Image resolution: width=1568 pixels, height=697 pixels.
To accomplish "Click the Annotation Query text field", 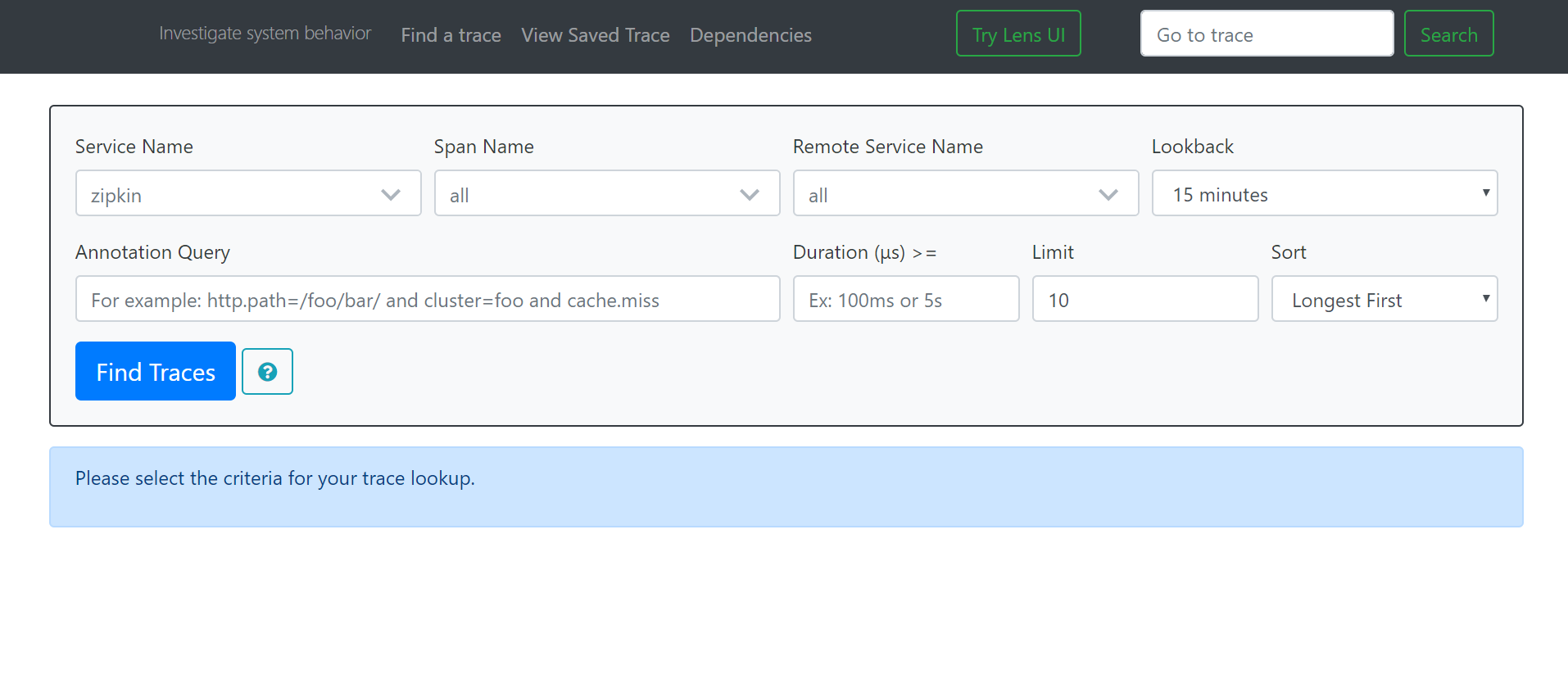I will 427,299.
